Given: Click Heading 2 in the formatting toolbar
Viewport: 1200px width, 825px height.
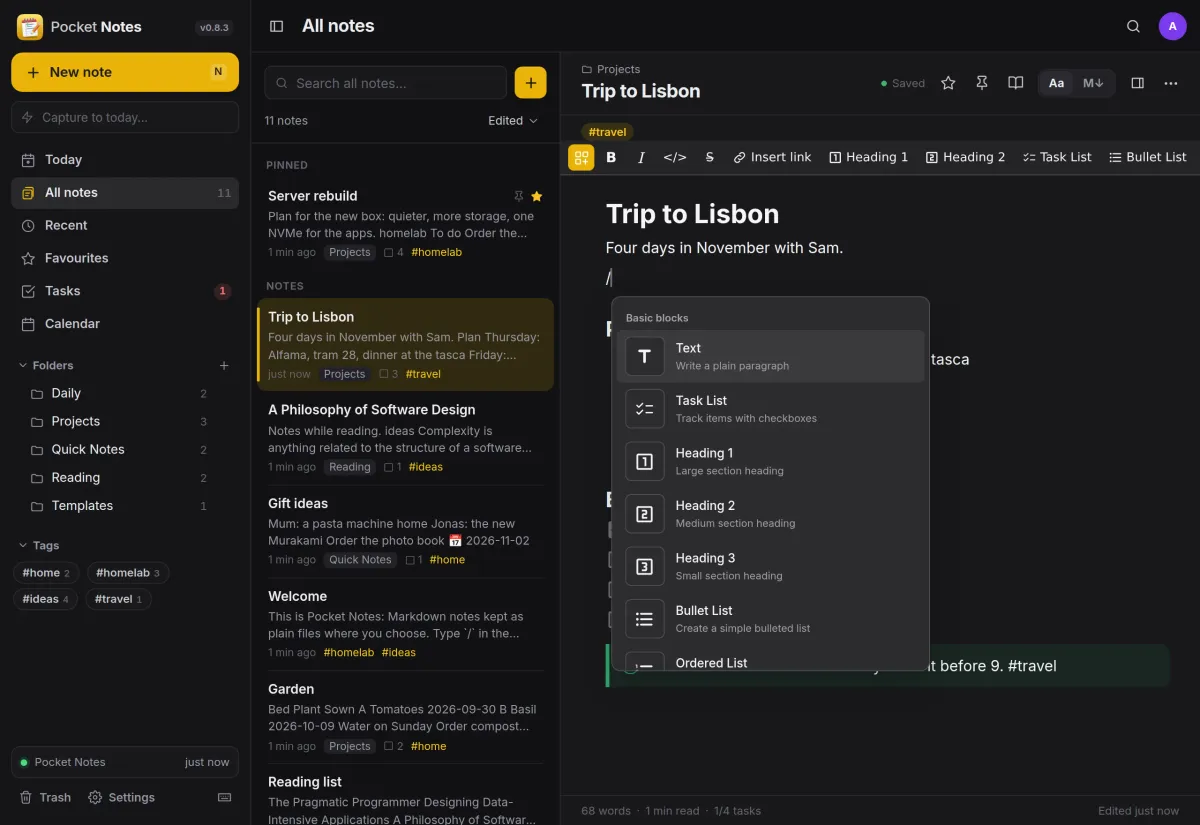Looking at the screenshot, I should [x=966, y=157].
